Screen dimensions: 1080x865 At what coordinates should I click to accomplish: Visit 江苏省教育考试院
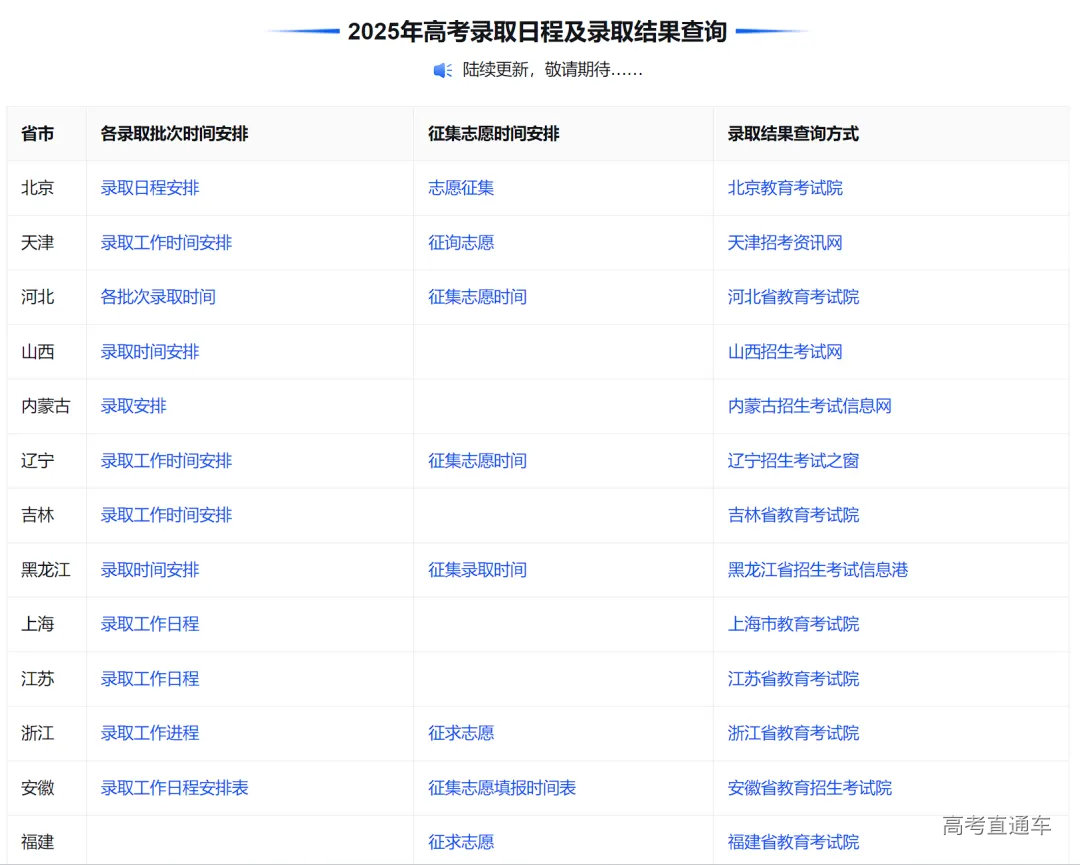791,678
